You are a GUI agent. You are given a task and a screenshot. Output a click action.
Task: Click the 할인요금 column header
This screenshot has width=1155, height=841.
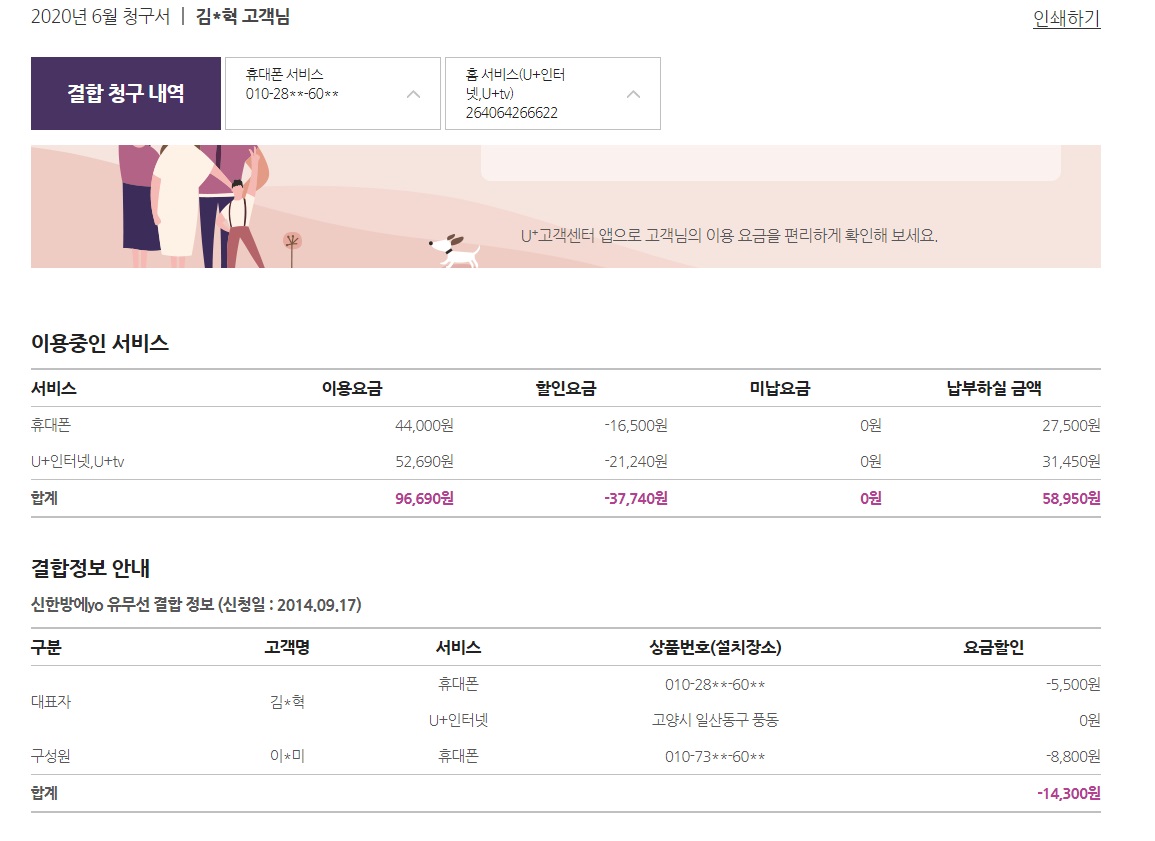(x=565, y=388)
